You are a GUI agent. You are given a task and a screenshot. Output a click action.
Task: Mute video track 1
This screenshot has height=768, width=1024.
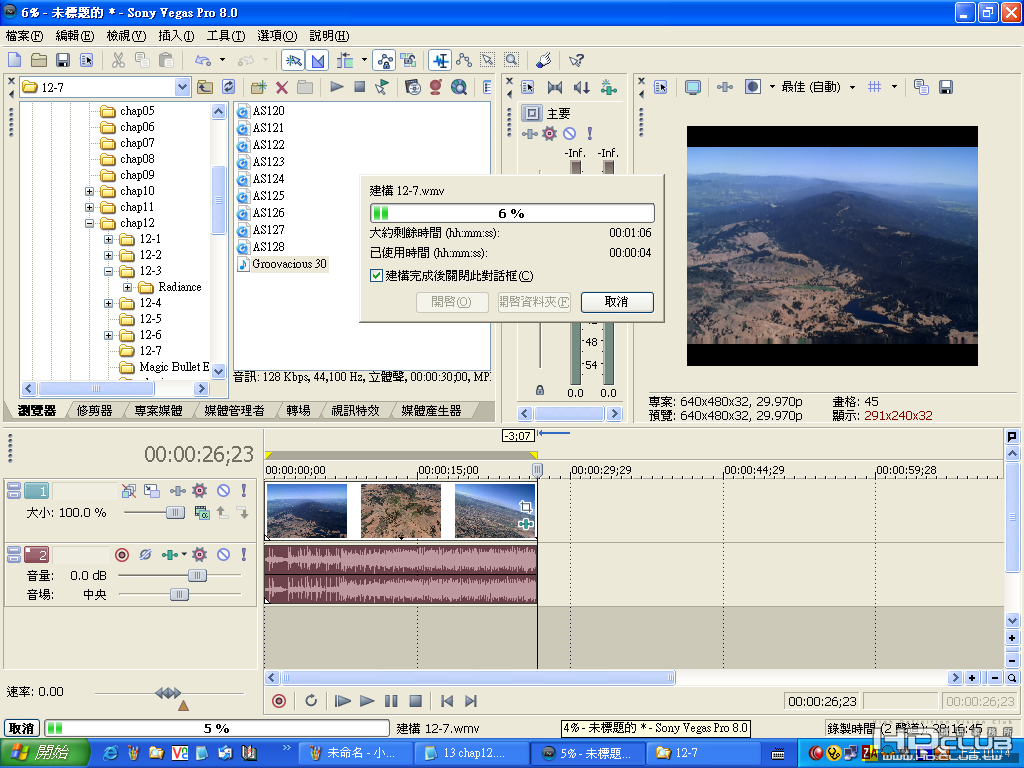point(223,490)
